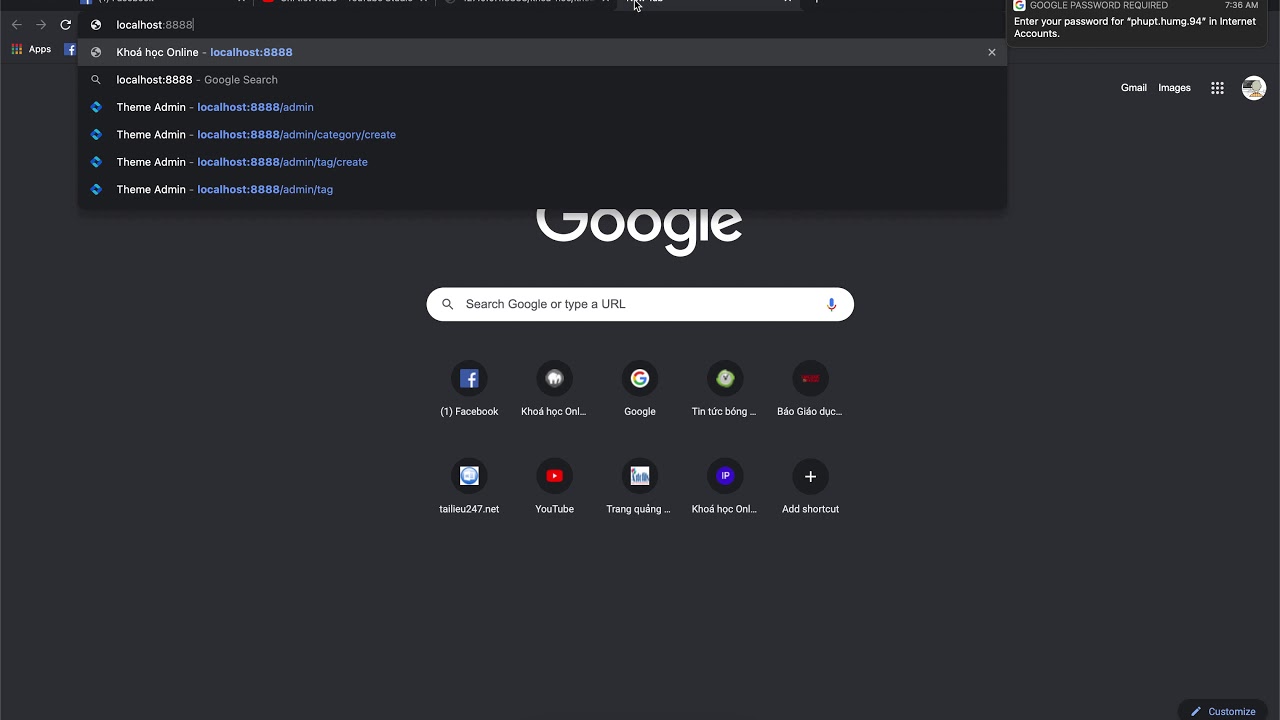The image size is (1280, 720).
Task: Select the Khoá học Online localhost:8888 suggestion
Action: (x=543, y=52)
